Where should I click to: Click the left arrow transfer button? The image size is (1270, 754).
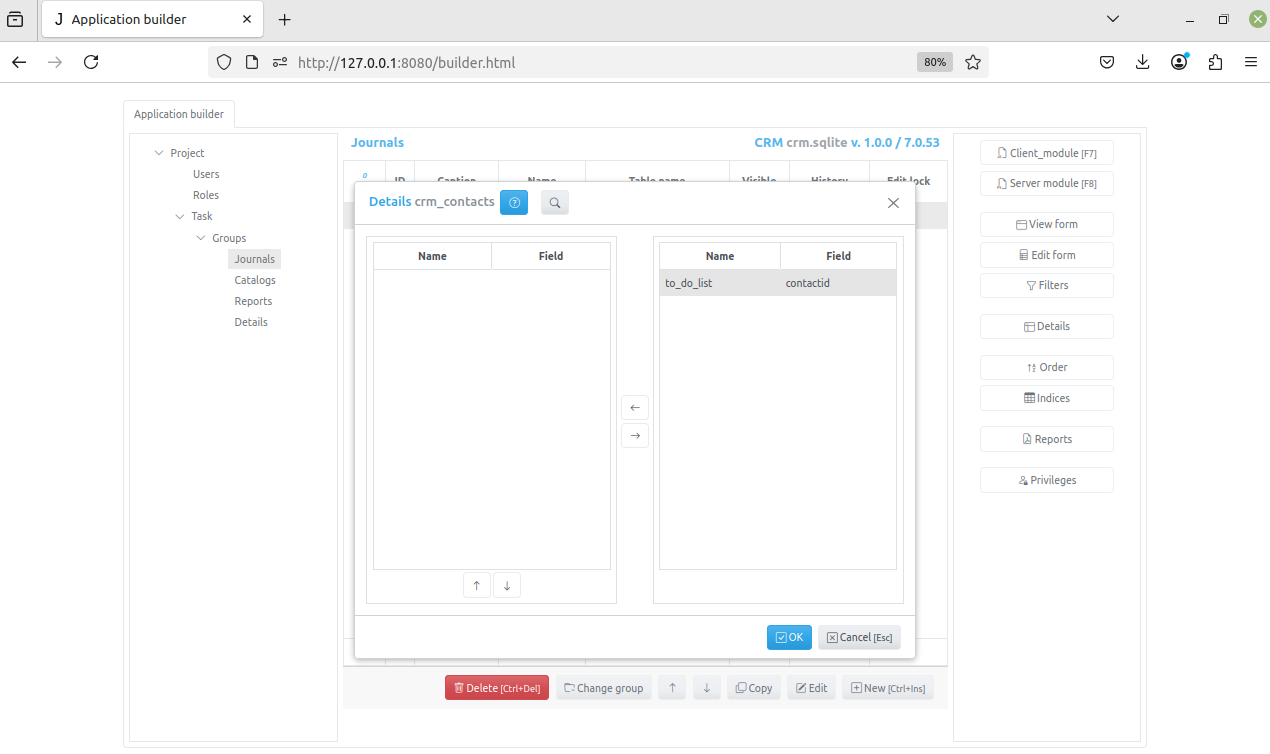click(x=635, y=408)
